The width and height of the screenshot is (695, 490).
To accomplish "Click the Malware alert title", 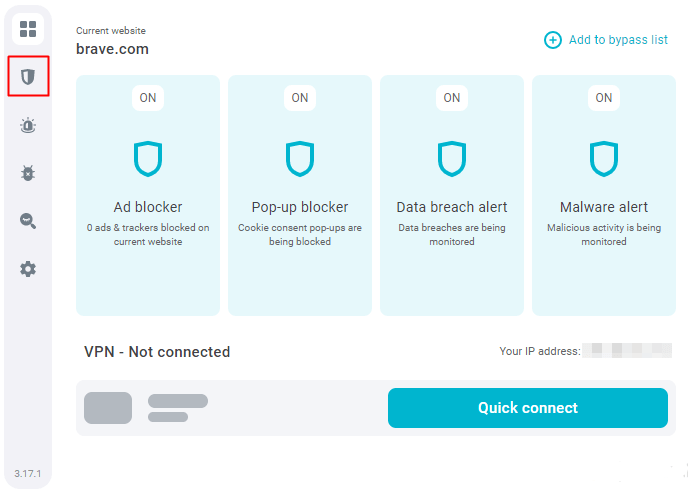I will (x=604, y=207).
